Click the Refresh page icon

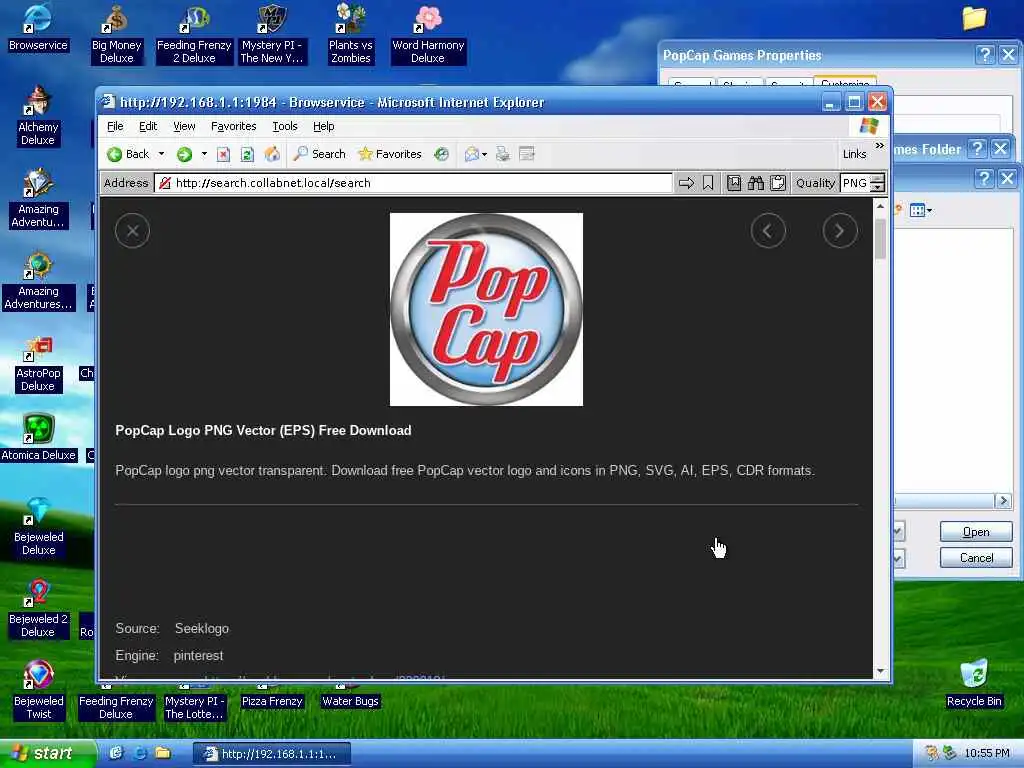[247, 154]
